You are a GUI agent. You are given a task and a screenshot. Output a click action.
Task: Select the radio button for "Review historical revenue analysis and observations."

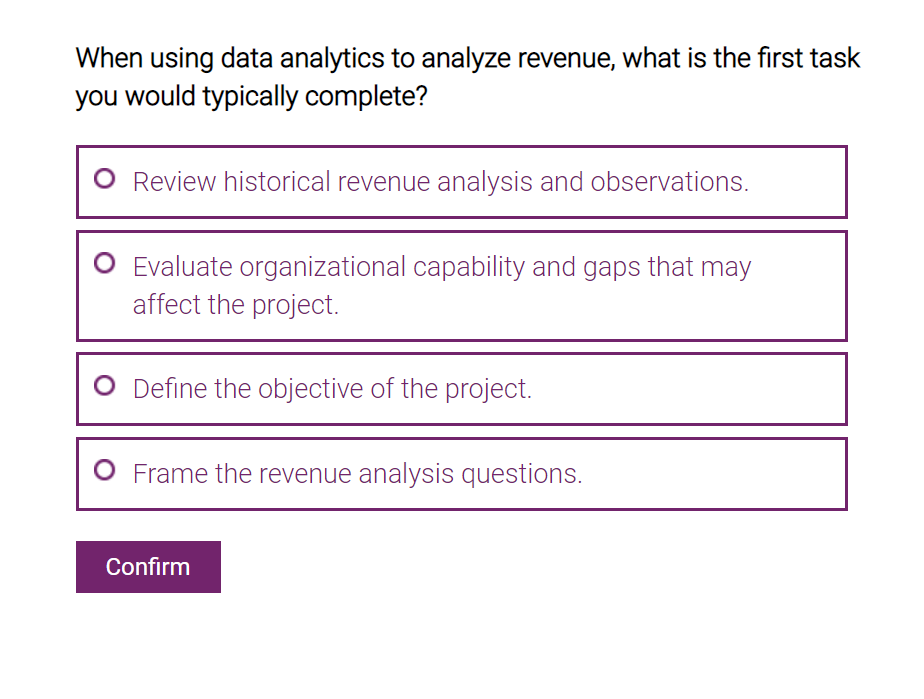(104, 178)
